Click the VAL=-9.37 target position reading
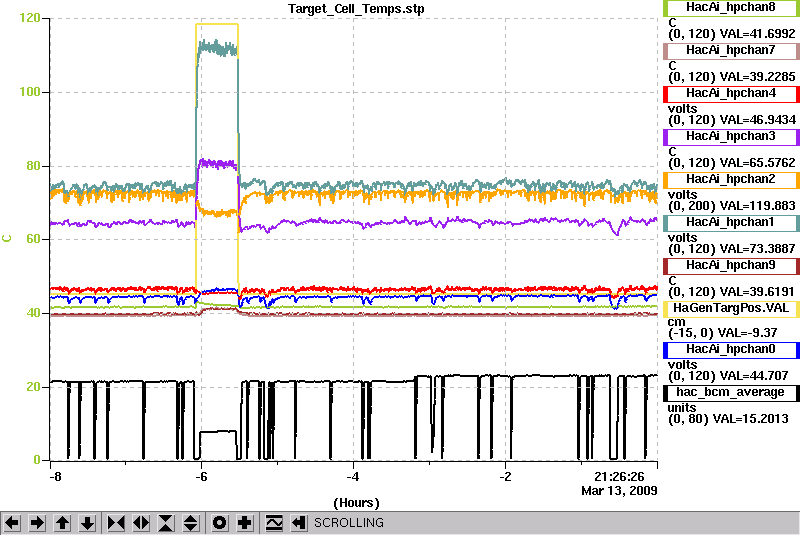 pos(747,333)
